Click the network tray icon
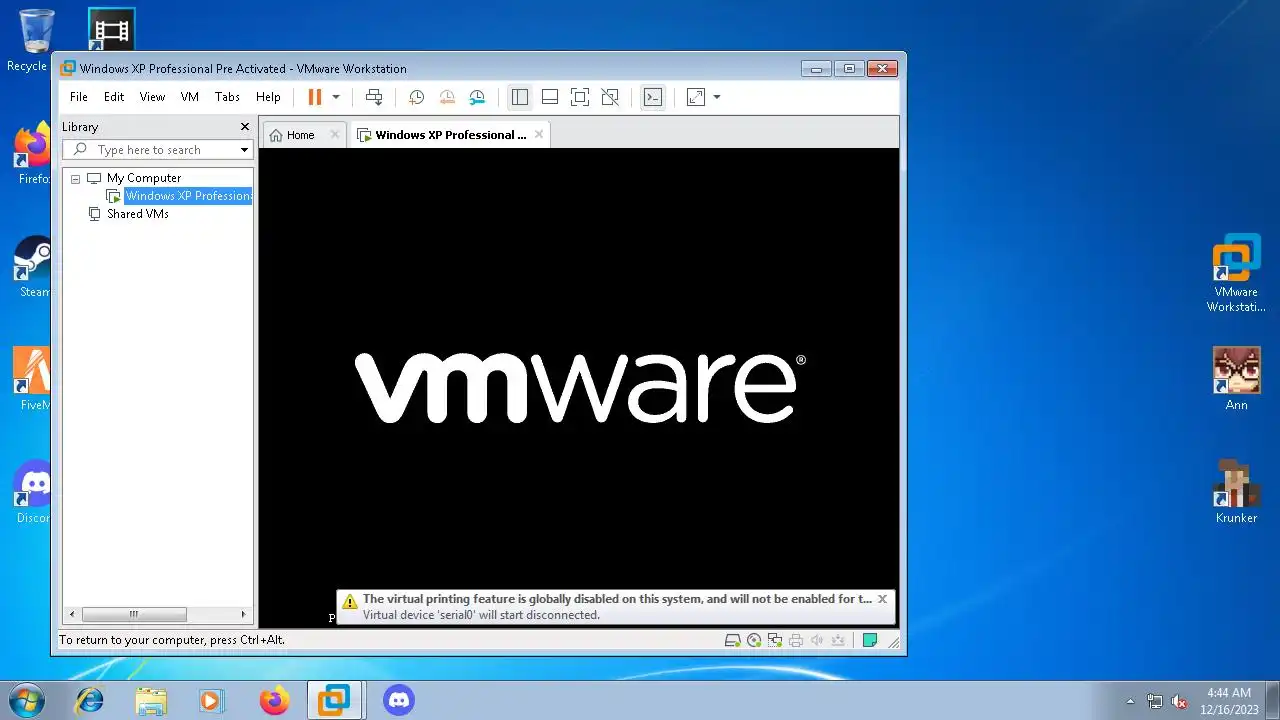Viewport: 1280px width, 720px height. (x=1155, y=701)
